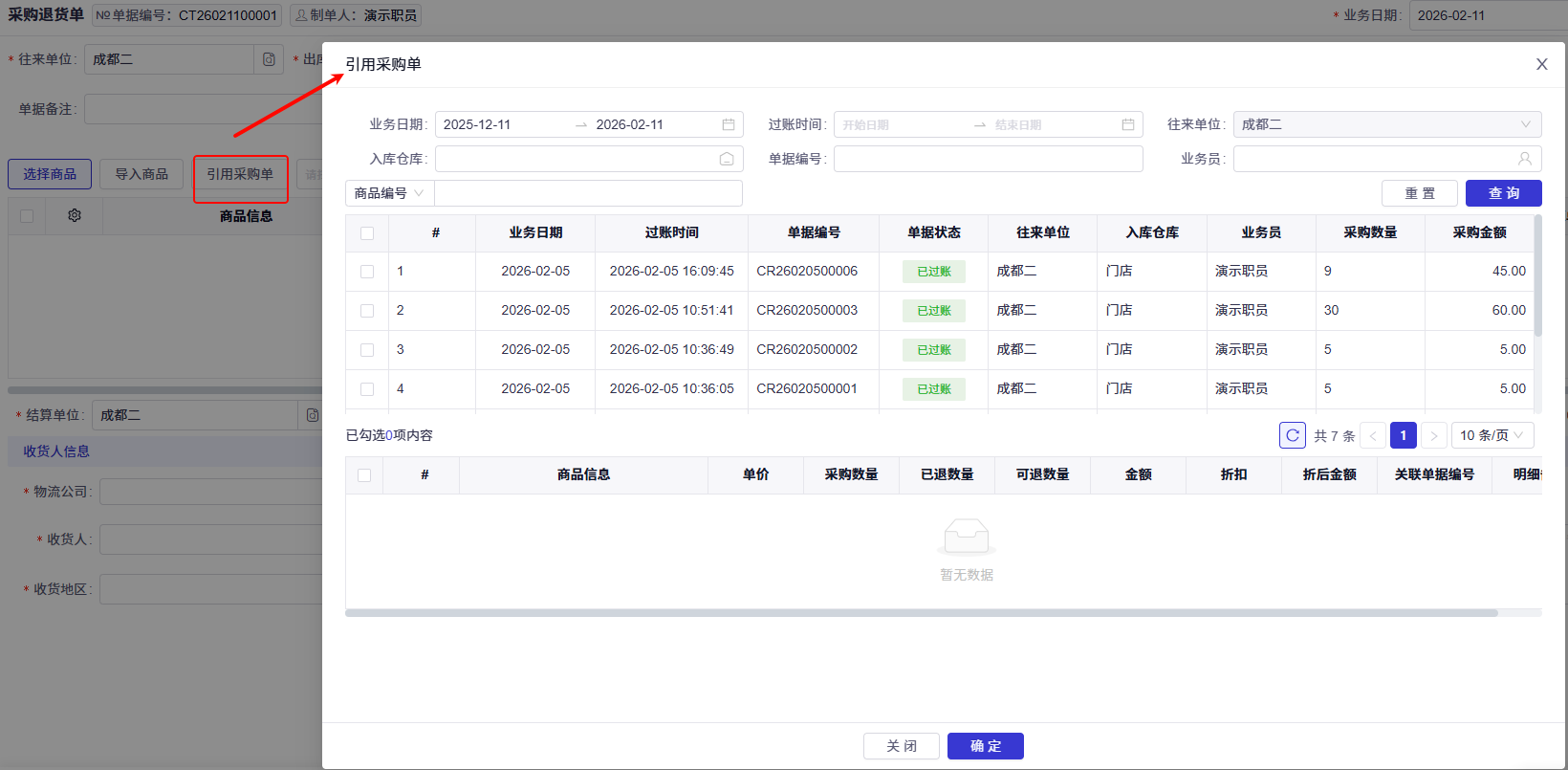This screenshot has width=1568, height=770.
Task: Click the 单据编号 column header
Action: (x=814, y=232)
